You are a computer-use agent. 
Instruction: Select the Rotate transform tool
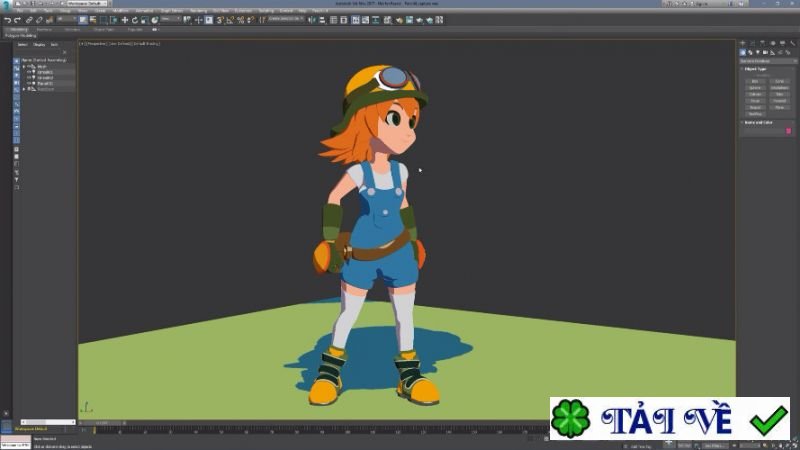click(135, 19)
